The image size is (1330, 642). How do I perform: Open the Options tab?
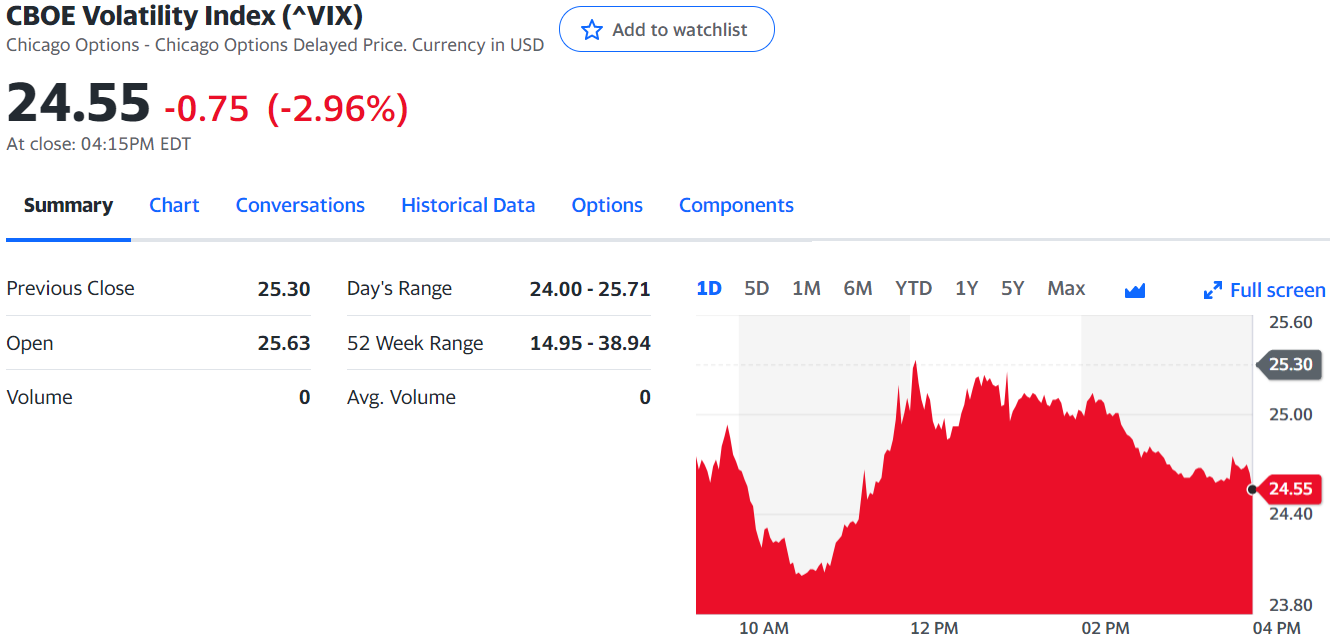(607, 206)
